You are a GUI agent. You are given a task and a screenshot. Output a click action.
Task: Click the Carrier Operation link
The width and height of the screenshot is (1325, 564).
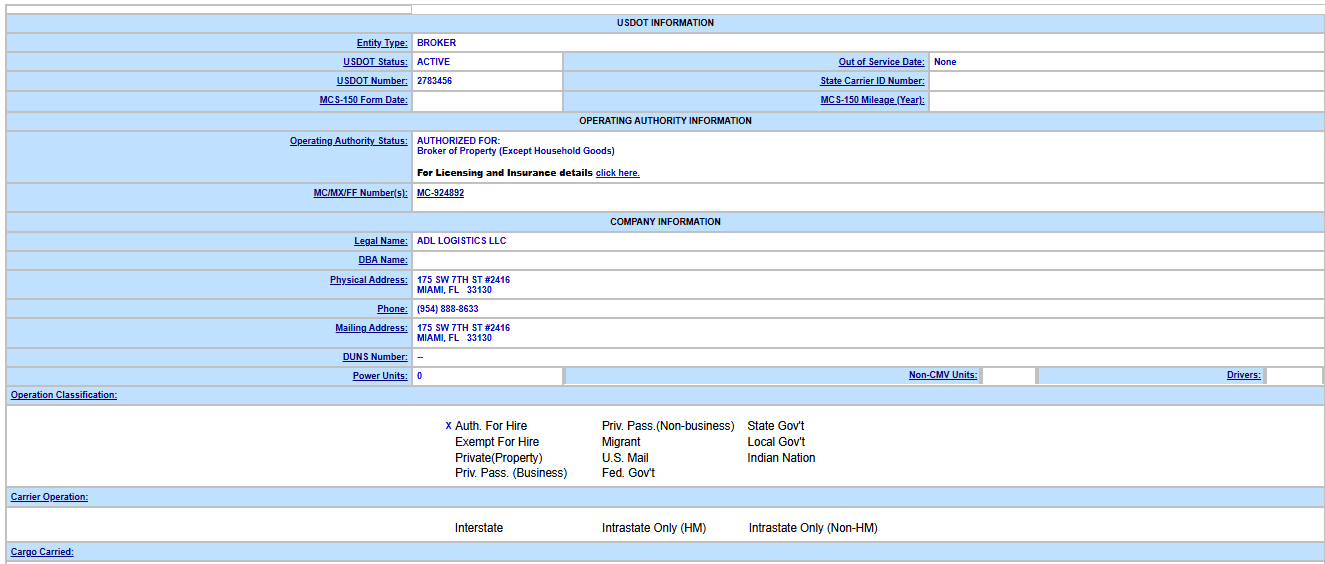point(49,497)
